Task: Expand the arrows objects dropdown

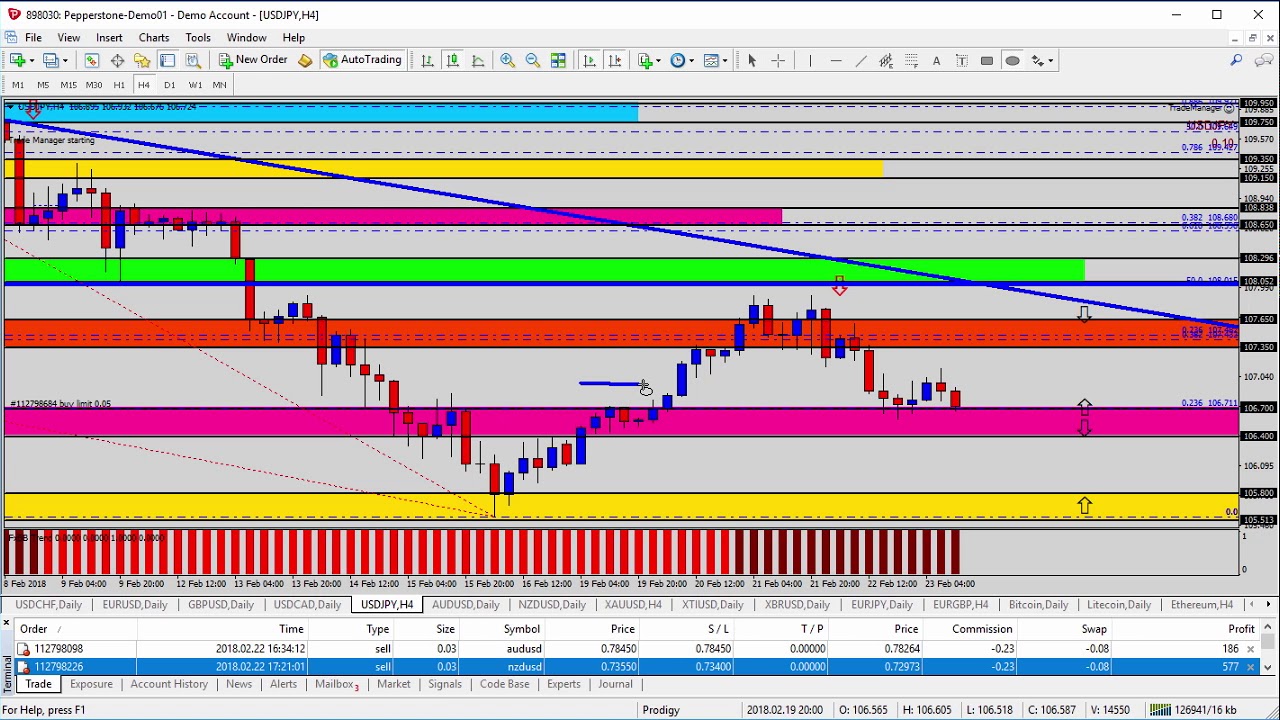Action: (1050, 60)
